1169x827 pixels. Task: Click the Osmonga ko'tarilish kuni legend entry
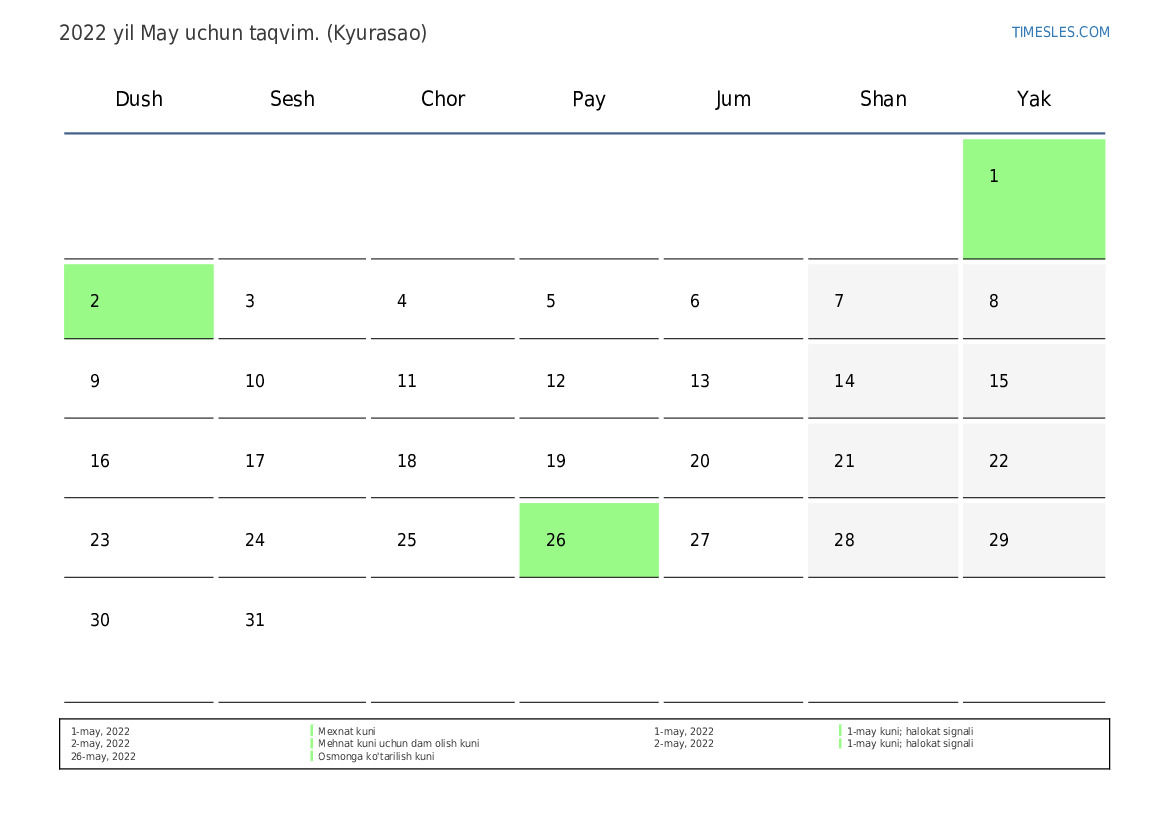click(x=376, y=756)
